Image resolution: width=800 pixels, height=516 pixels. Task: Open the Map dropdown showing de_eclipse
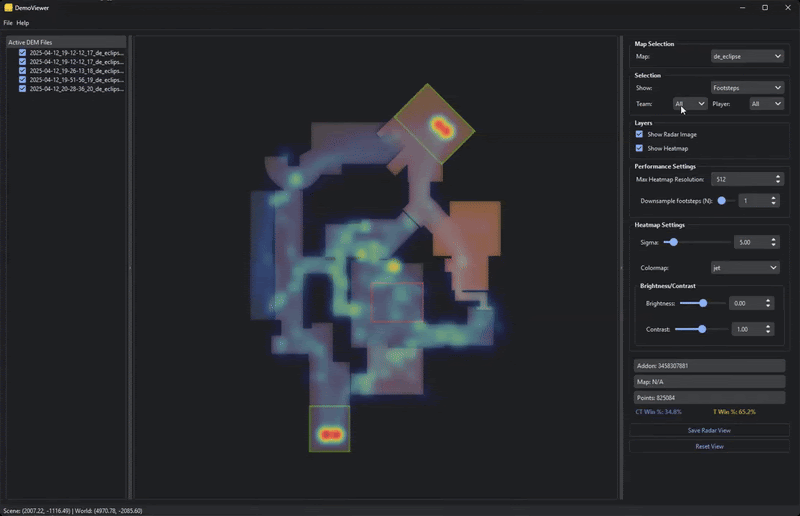tap(747, 56)
